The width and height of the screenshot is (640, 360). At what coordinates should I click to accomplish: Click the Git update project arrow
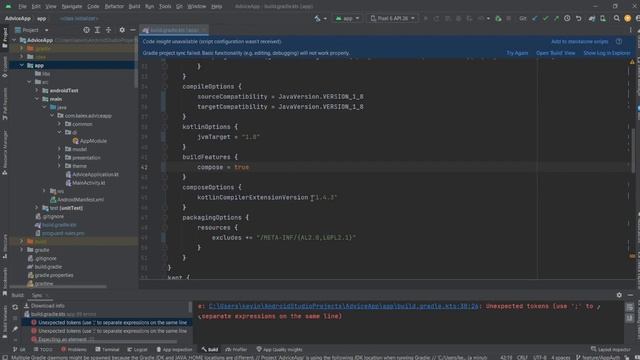[535, 18]
